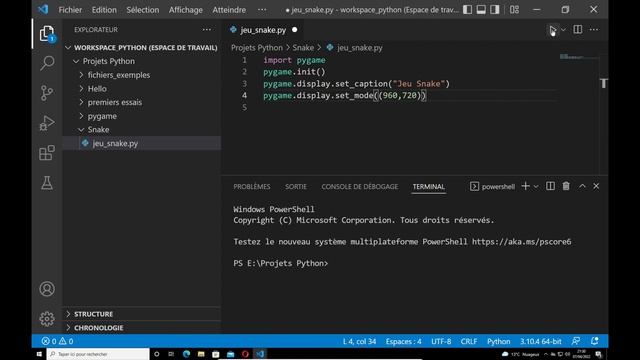Screen dimensions: 640x360
Task: Open feedback icon in status bar
Action: 576,341
